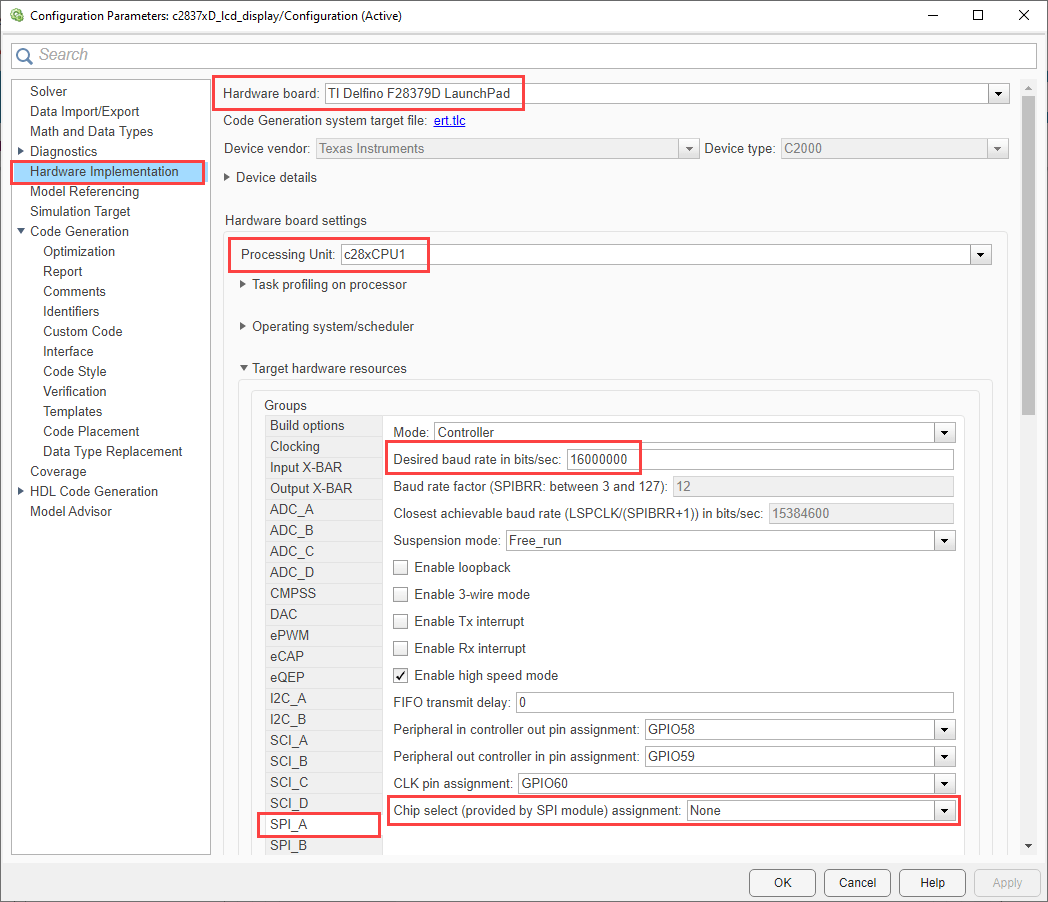This screenshot has height=902, width=1048.
Task: Select Solver in the left pane
Action: click(x=48, y=92)
